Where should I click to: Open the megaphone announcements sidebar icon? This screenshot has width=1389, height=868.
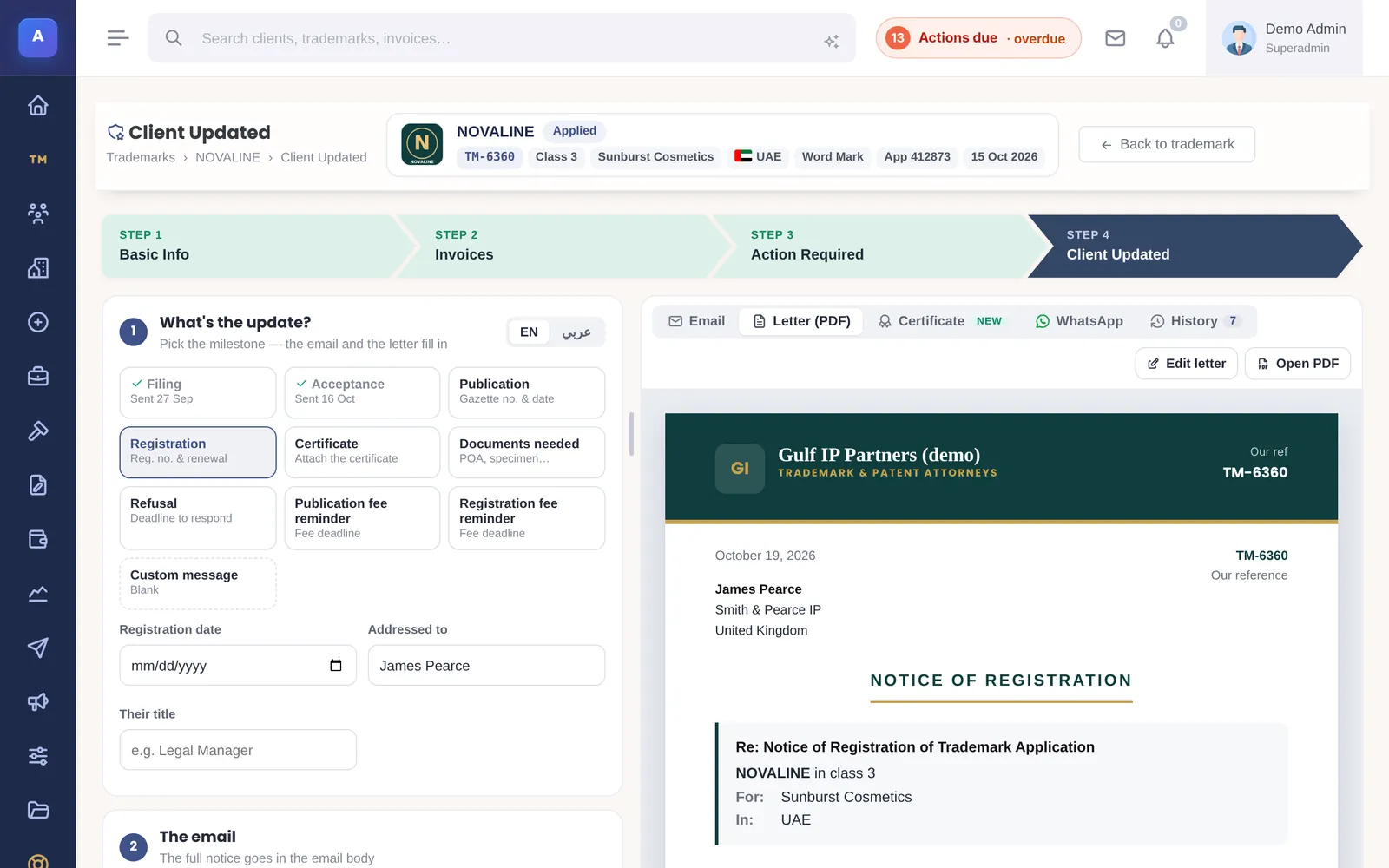coord(37,702)
